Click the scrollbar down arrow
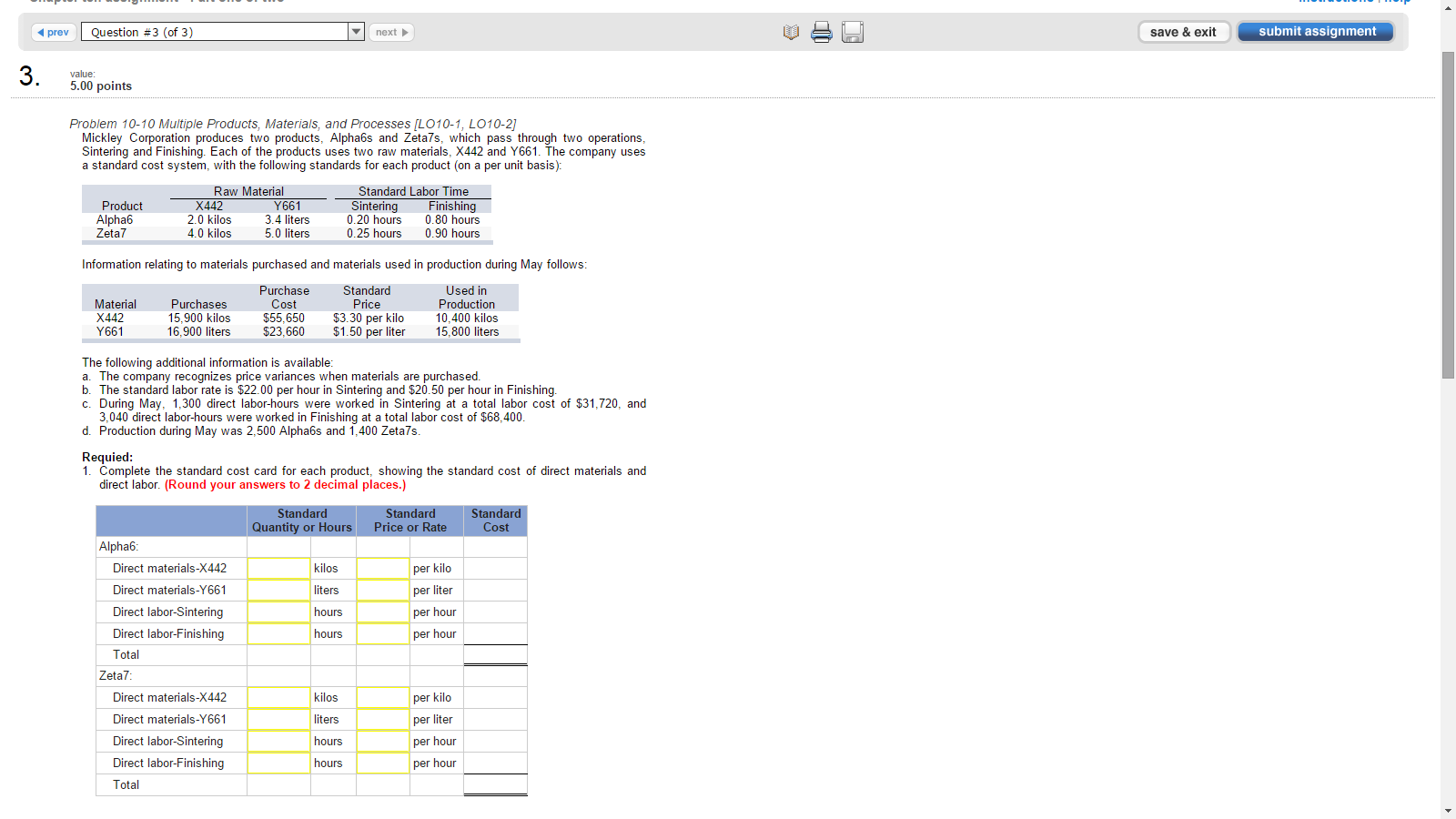 (1448, 811)
